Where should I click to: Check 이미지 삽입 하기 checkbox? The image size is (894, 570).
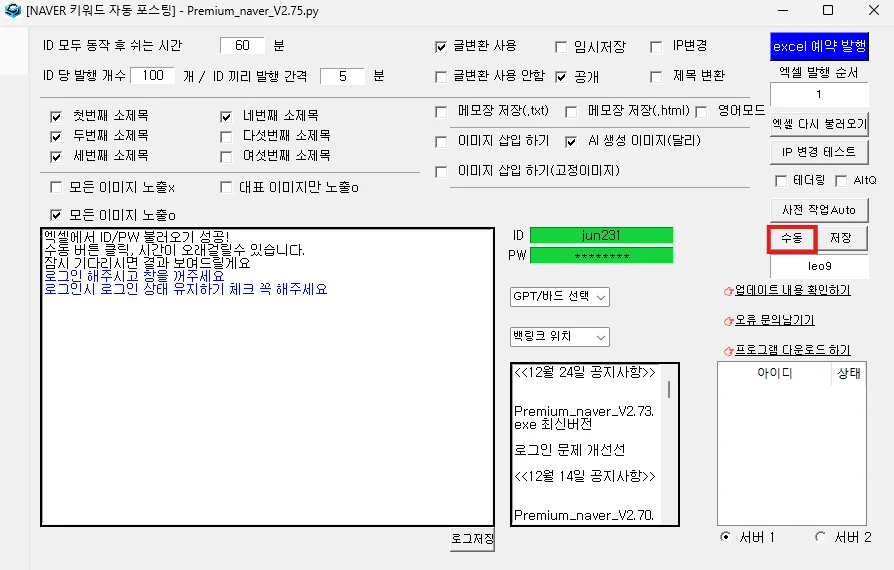tap(441, 141)
